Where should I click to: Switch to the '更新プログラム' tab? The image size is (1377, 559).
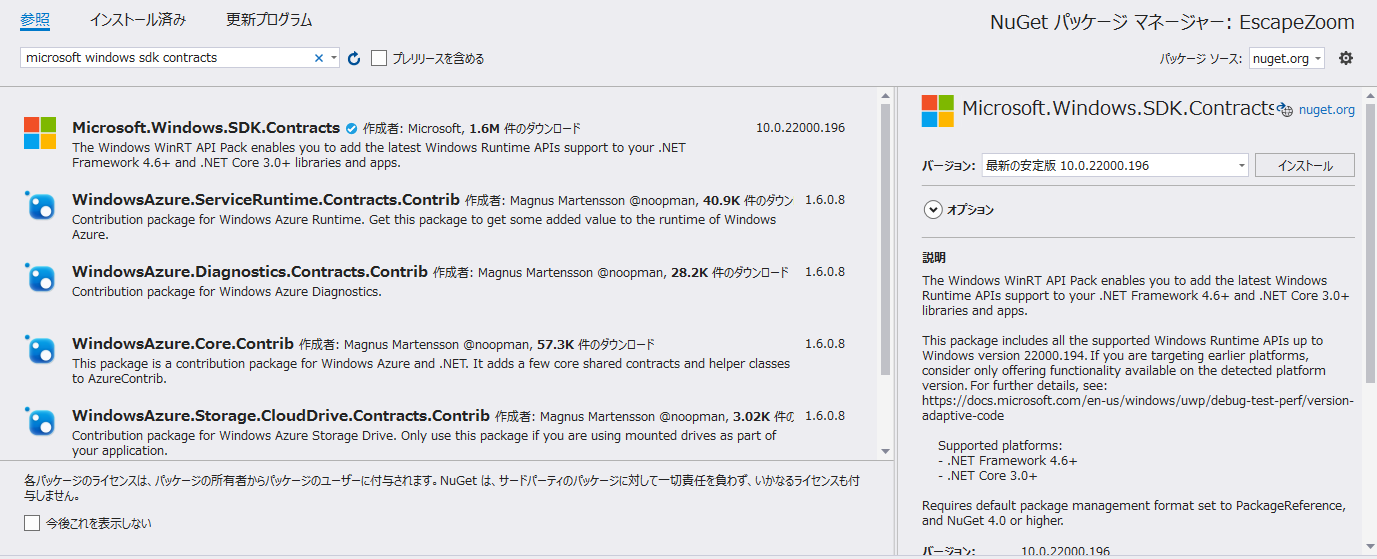269,20
